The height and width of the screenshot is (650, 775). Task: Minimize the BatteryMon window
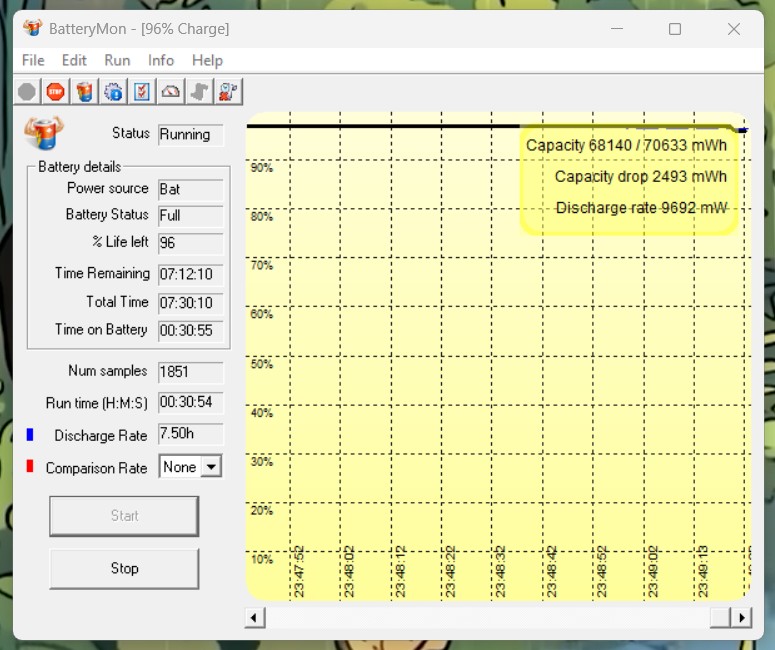tap(617, 29)
